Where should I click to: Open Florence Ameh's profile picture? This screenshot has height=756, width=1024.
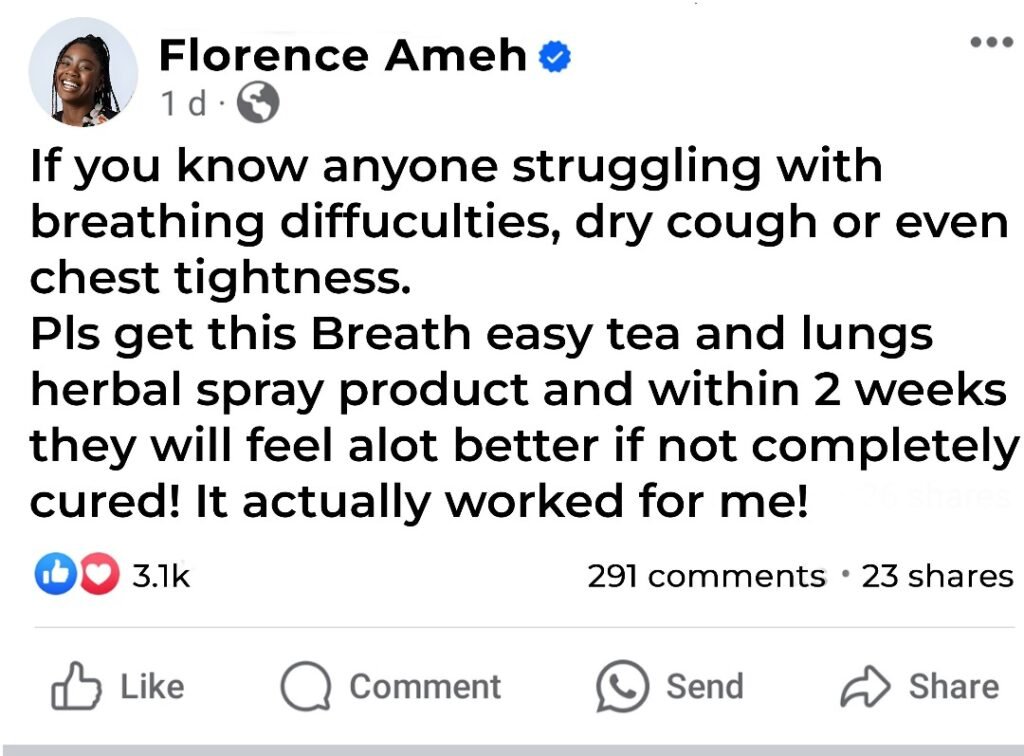click(83, 72)
